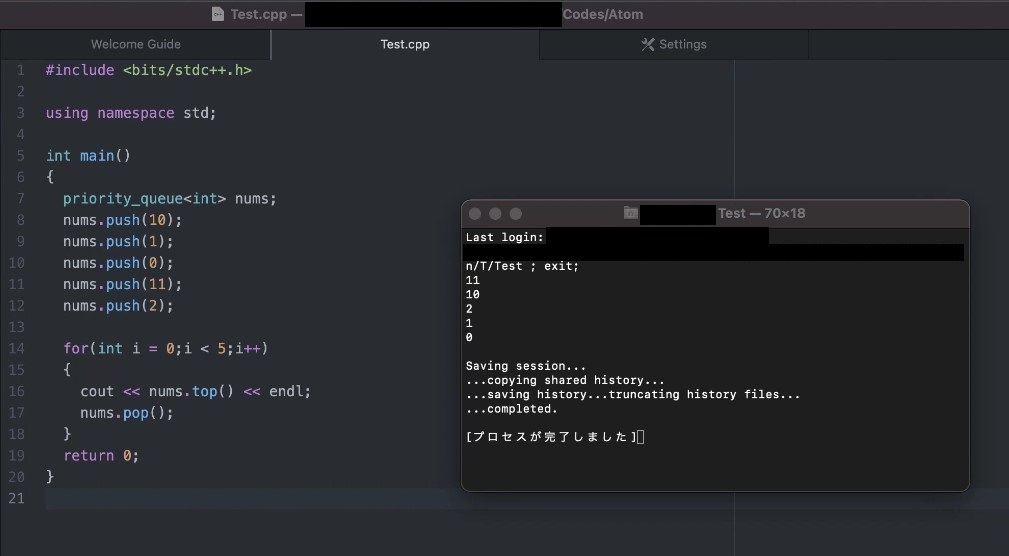Click line number 1 in gutter
The image size is (1009, 556).
[x=21, y=70]
